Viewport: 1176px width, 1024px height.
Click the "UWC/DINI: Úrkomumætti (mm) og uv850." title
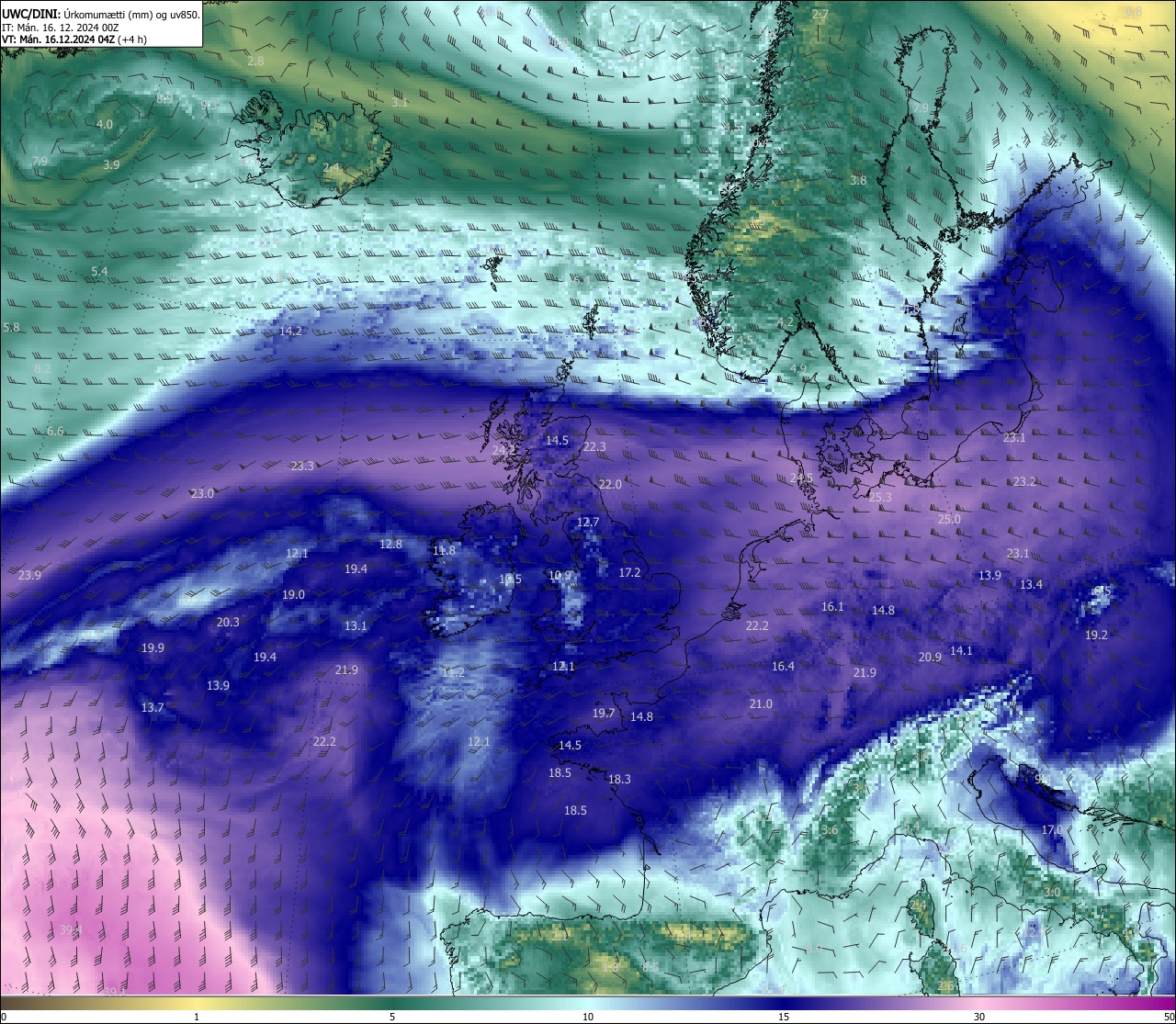(101, 15)
